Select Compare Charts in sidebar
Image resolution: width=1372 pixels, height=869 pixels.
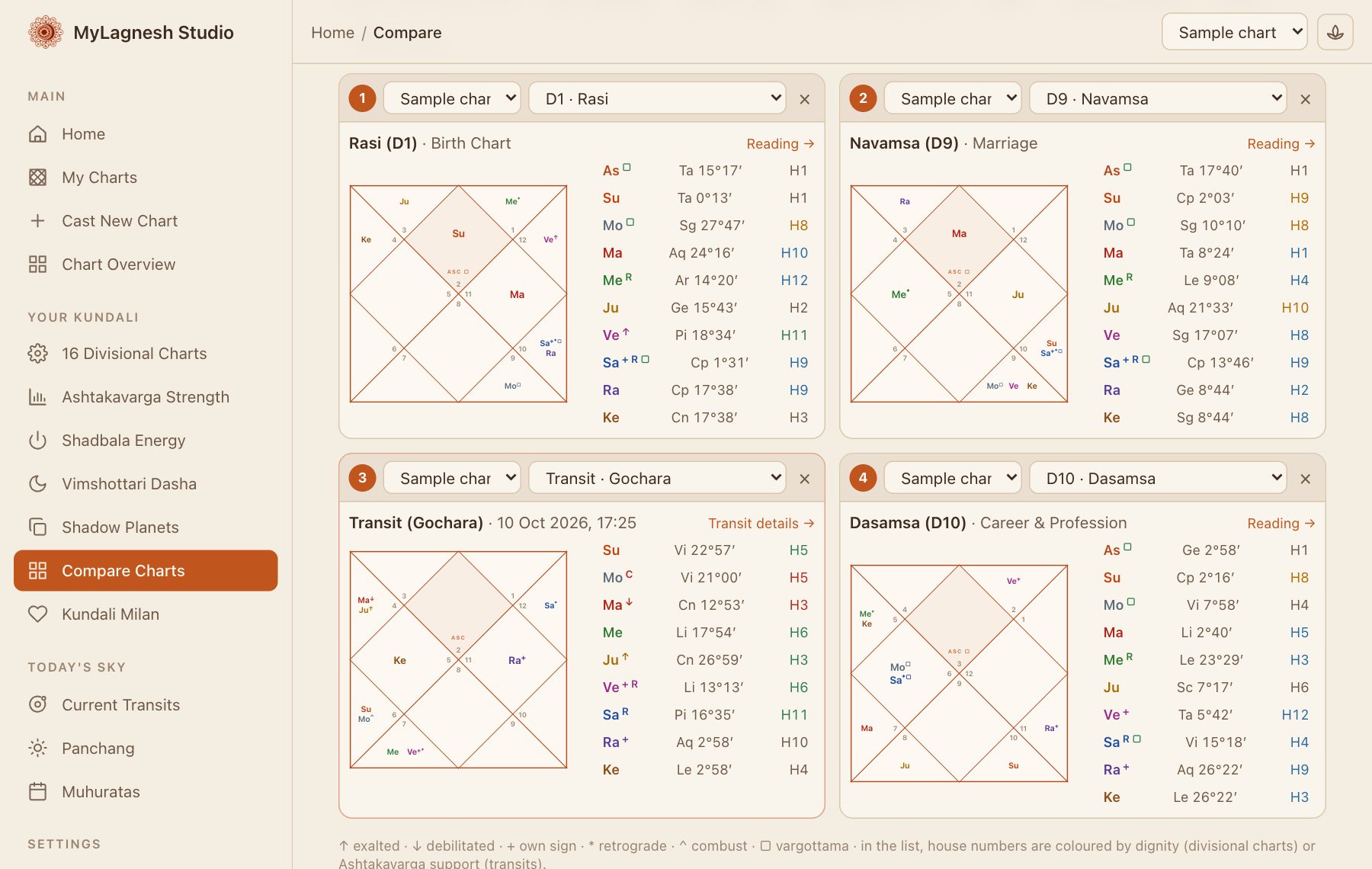click(146, 570)
